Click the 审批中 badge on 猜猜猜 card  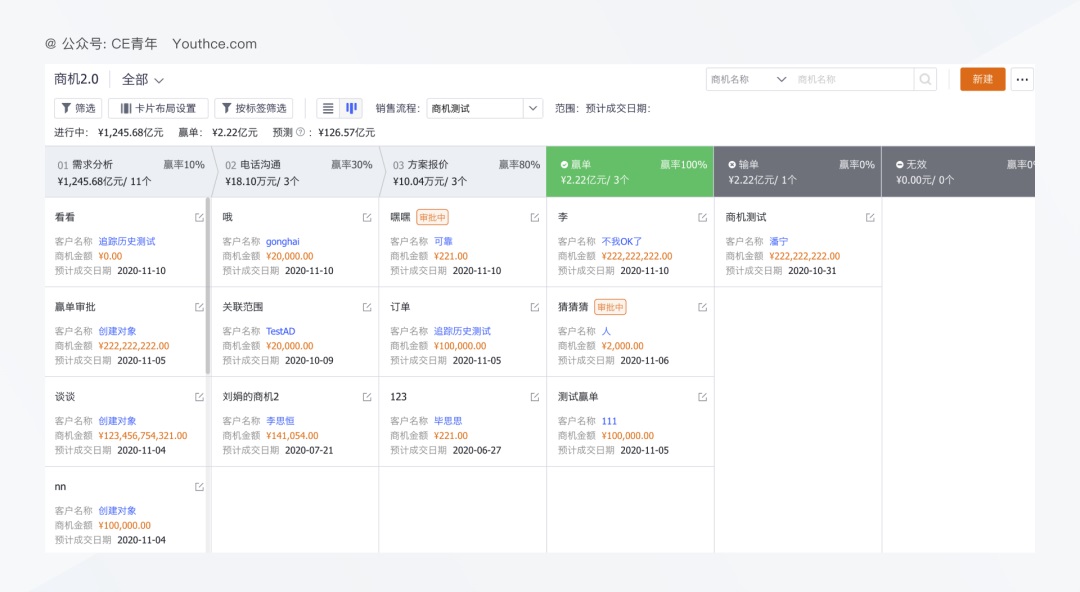coord(610,307)
